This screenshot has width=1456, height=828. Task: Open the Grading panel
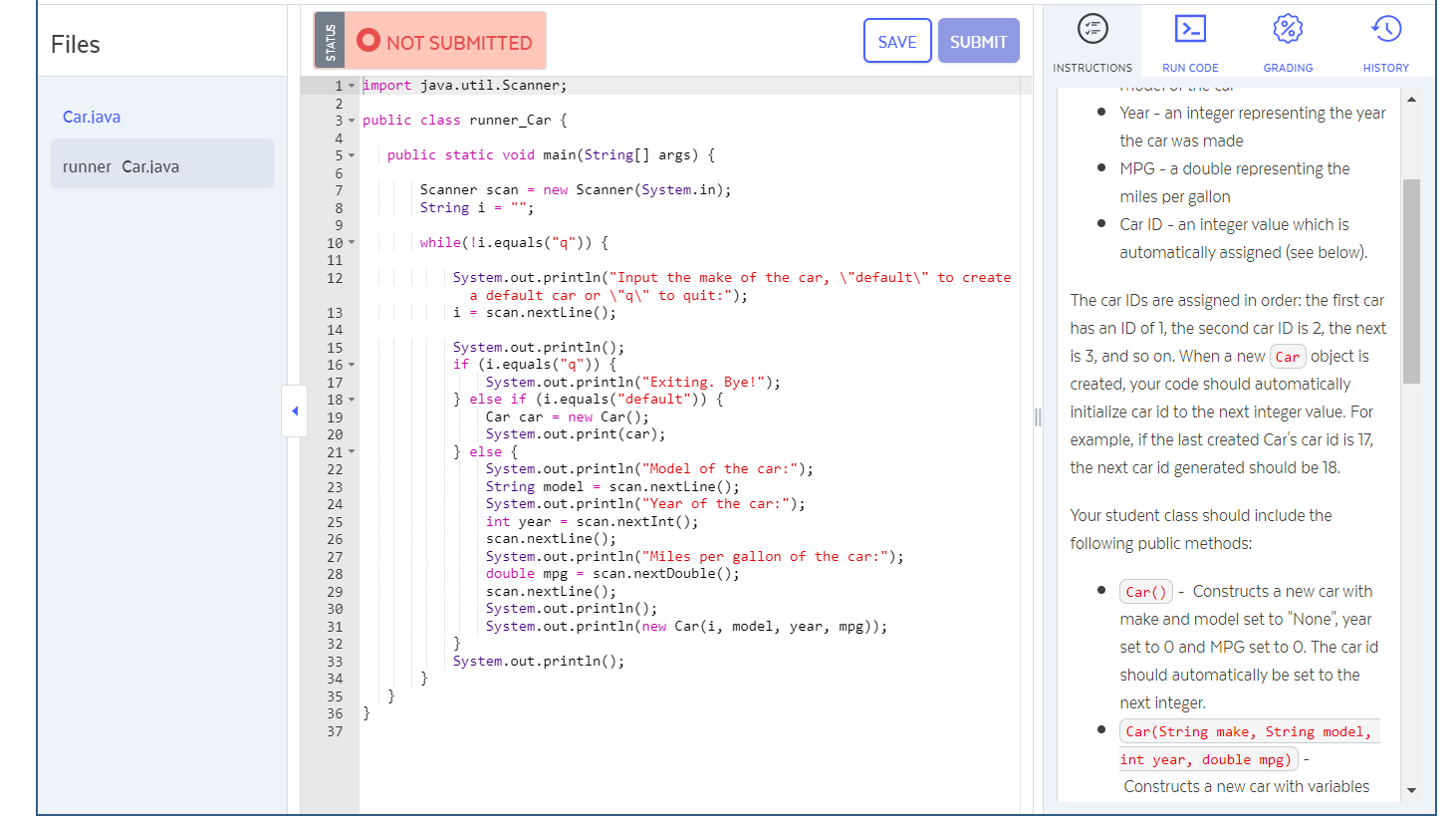pos(1287,40)
